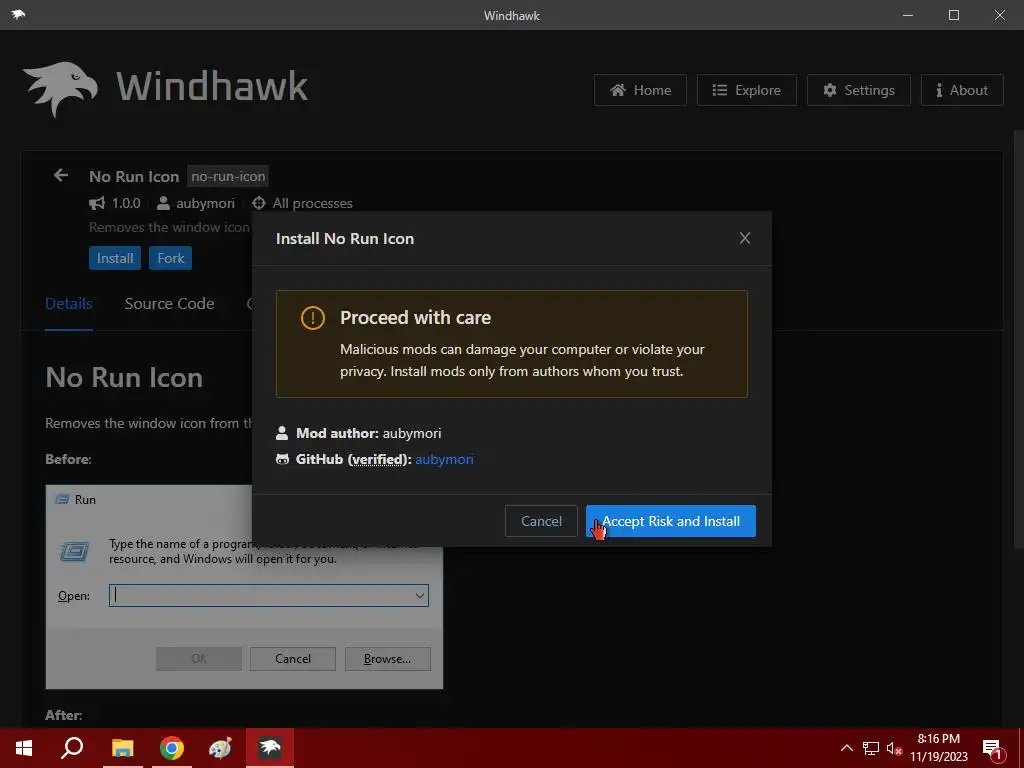The image size is (1024, 768).
Task: Open the notification center icon
Action: coord(992,748)
